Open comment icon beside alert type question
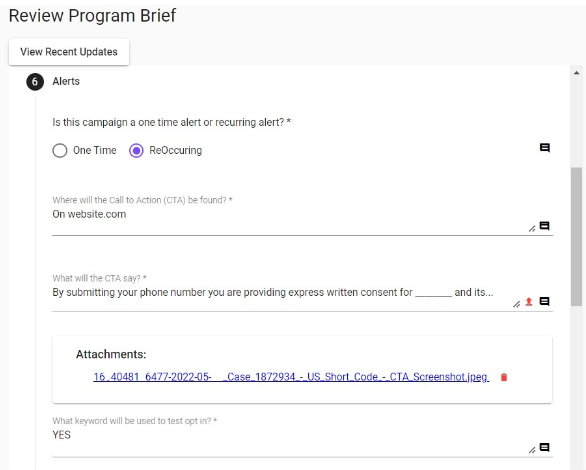Screen dimensions: 586x470 pyautogui.click(x=545, y=148)
